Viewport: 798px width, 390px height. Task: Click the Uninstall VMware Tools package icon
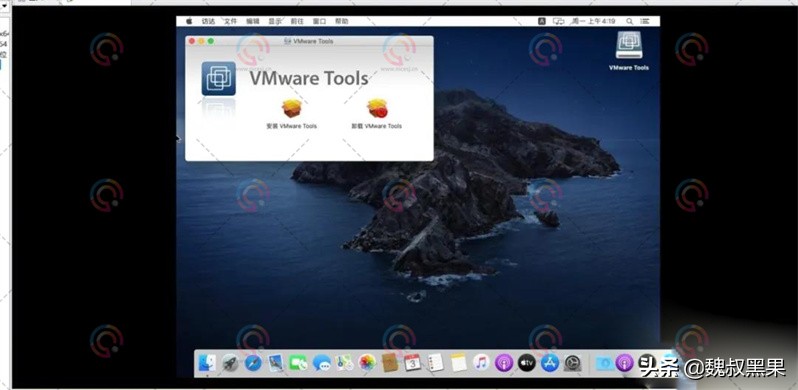(x=377, y=108)
